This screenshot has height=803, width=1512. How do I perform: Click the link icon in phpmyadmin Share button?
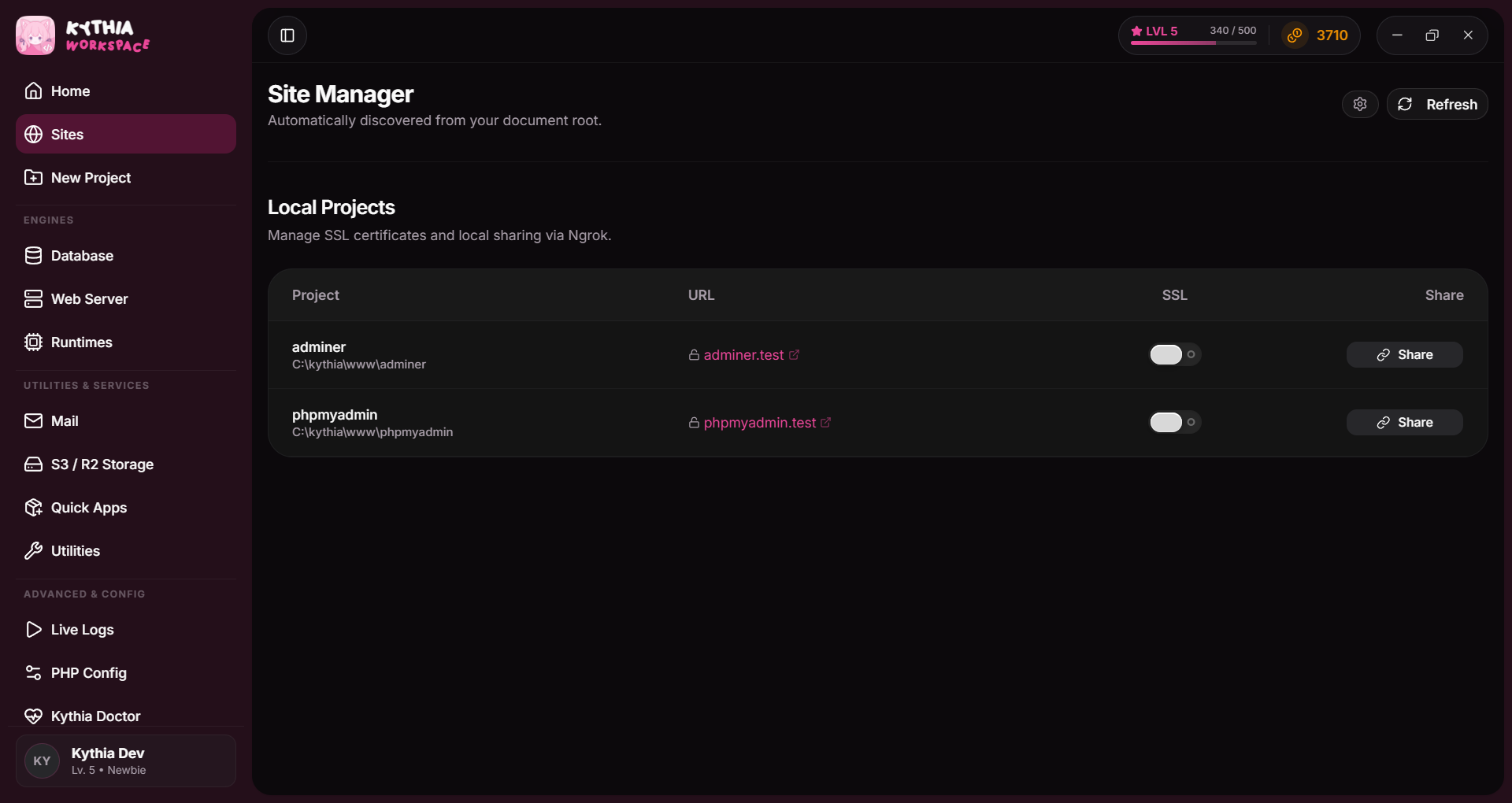coord(1383,423)
